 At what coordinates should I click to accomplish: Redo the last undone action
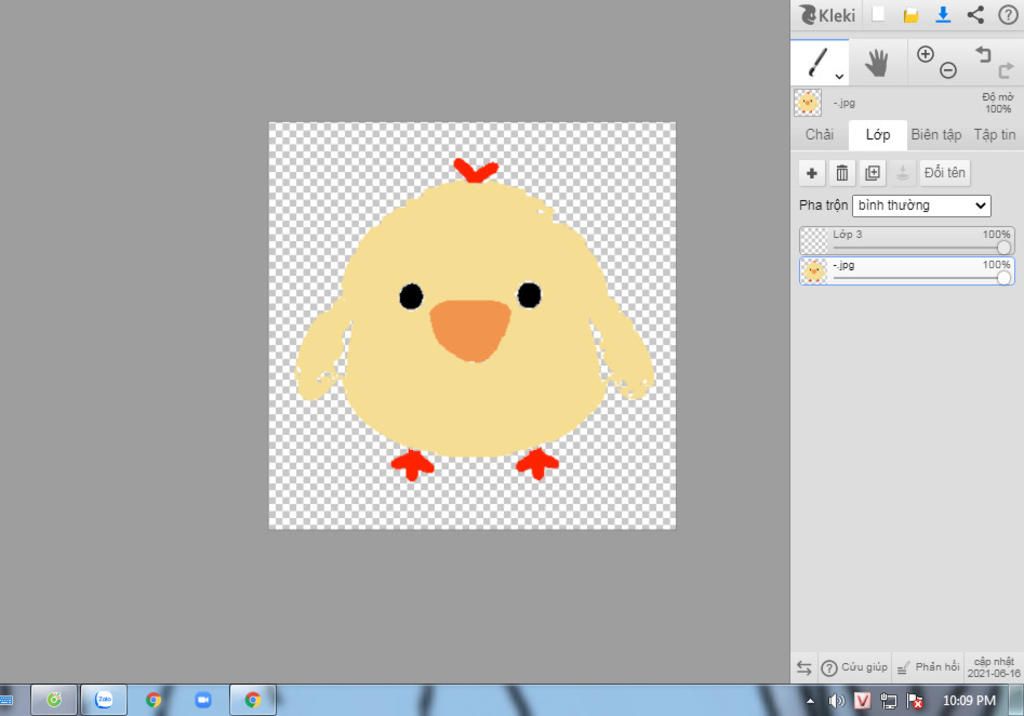tap(1006, 70)
